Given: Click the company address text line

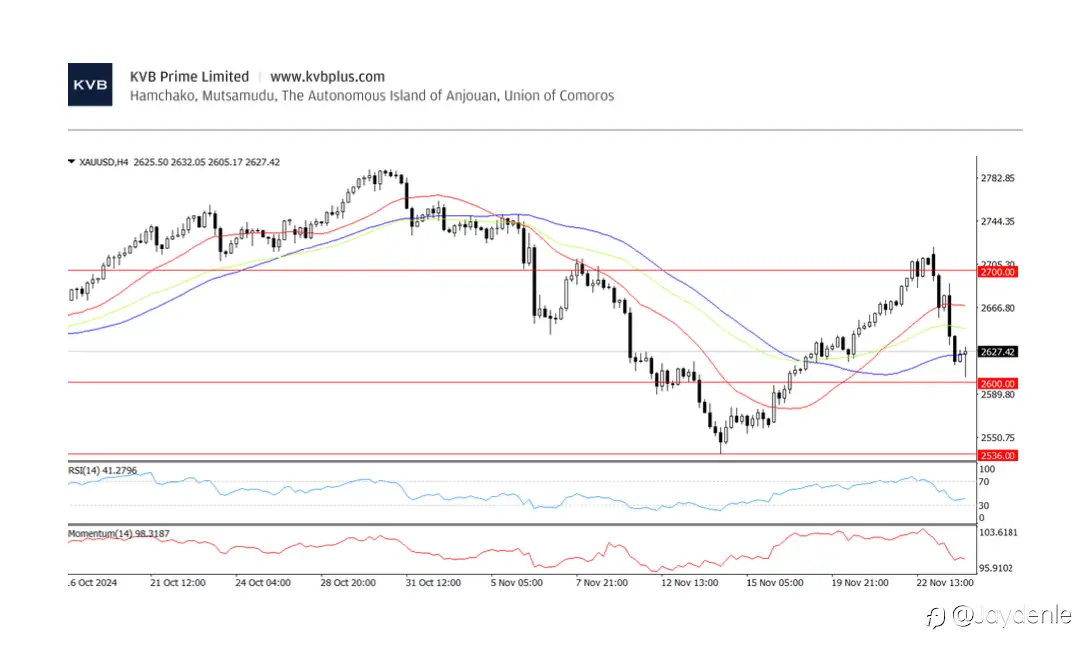Looking at the screenshot, I should pyautogui.click(x=372, y=96).
